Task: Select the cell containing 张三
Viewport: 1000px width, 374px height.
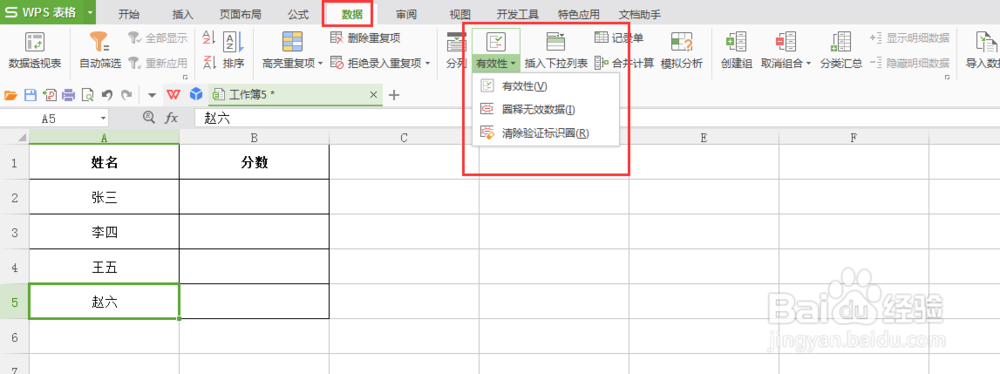Action: coord(104,197)
